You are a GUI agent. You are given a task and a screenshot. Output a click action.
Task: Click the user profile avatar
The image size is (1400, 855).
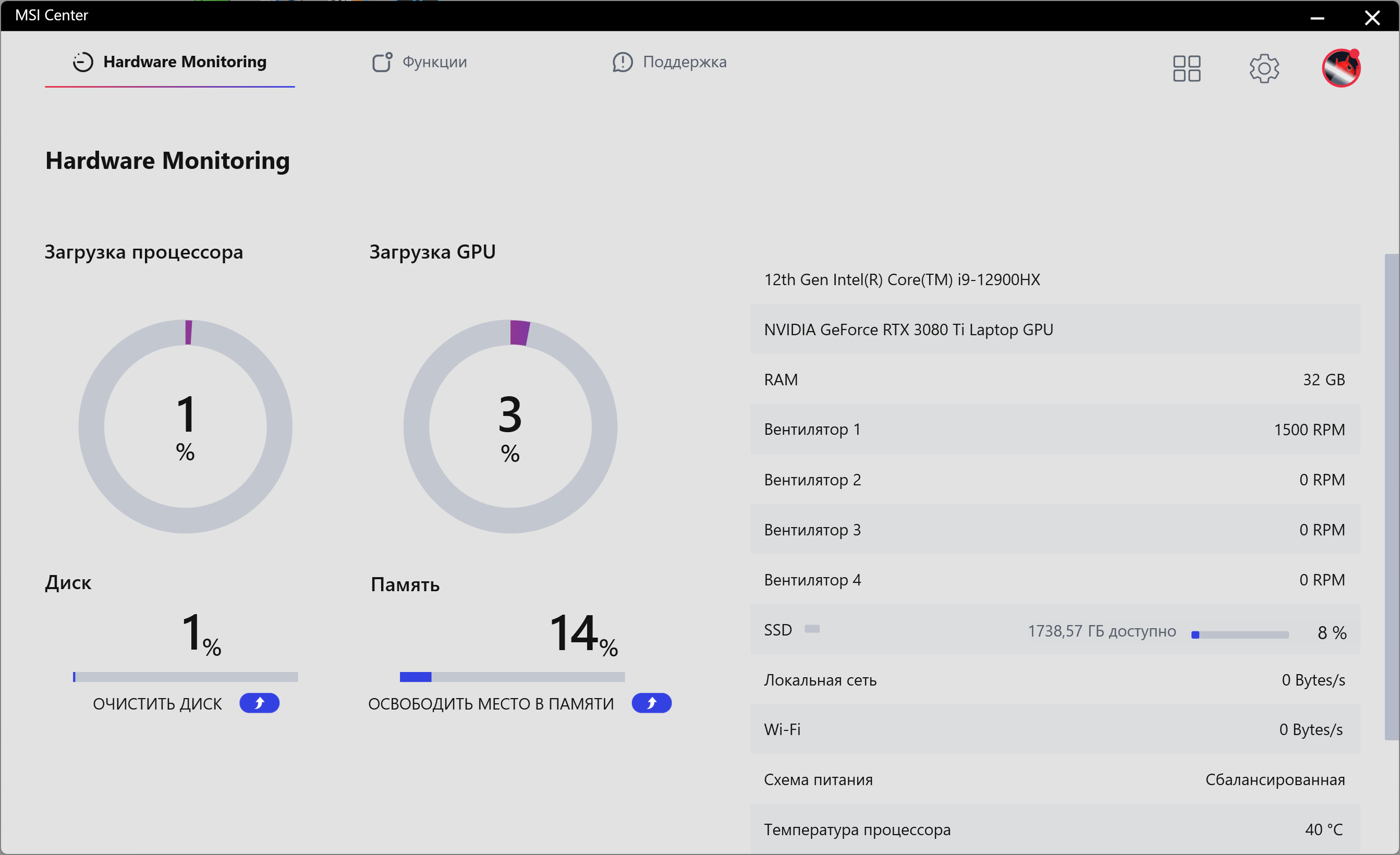(x=1341, y=68)
